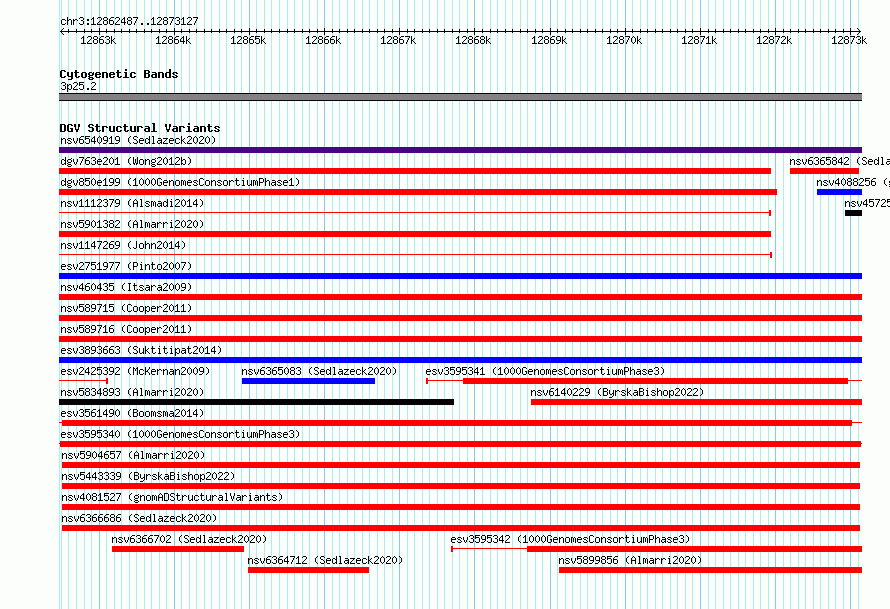The image size is (890, 609).
Task: Select the red nsv6366702 variant bar
Action: [x=178, y=549]
